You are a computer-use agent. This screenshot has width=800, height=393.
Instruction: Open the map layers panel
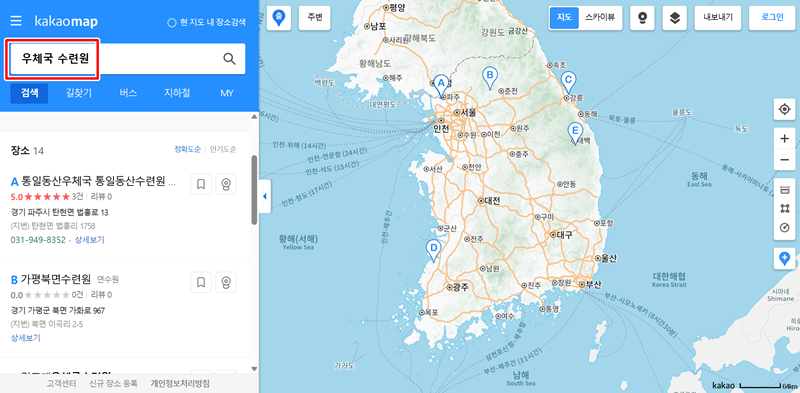point(675,18)
